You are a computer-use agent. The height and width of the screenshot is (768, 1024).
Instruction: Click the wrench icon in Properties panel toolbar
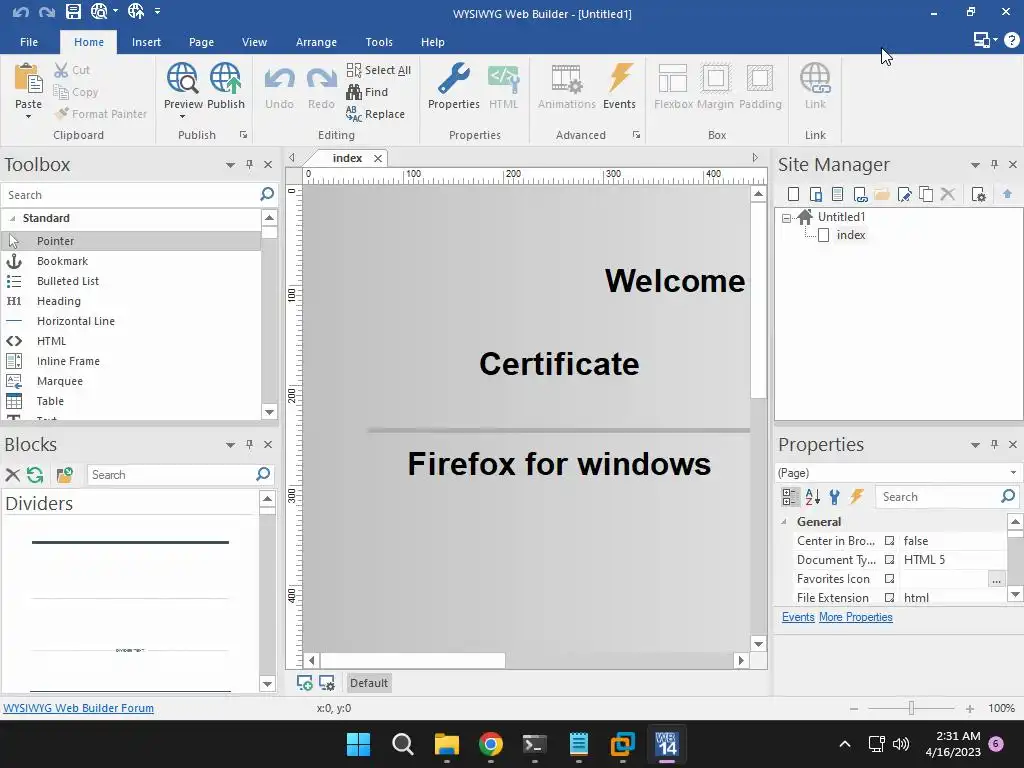click(x=834, y=497)
